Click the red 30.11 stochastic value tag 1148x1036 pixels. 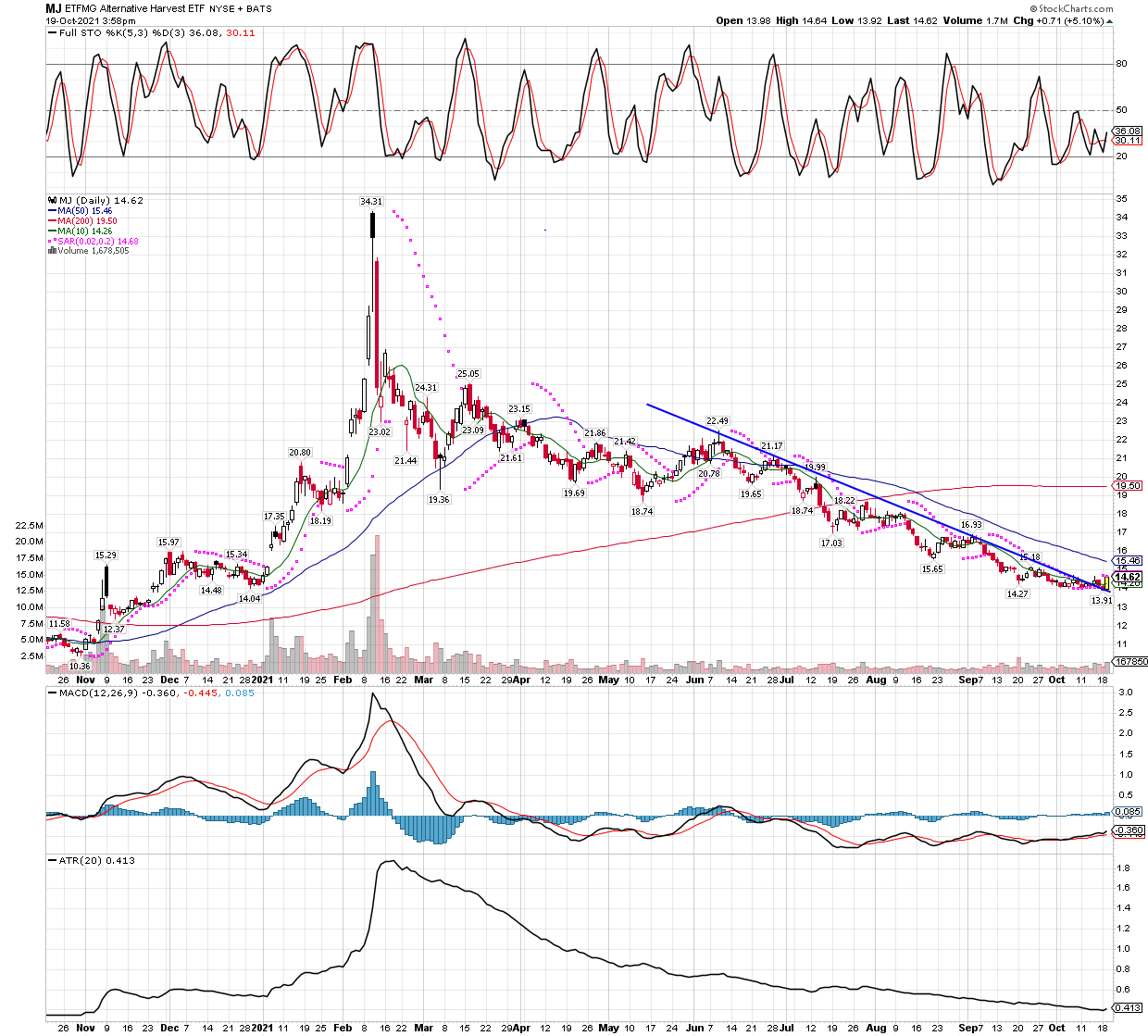(x=1128, y=141)
